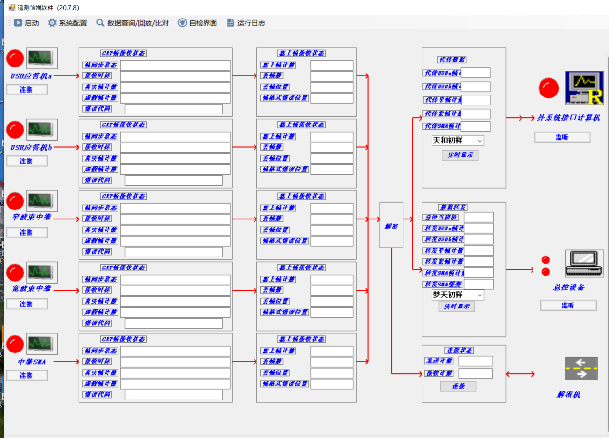Image resolution: width=609 pixels, height=439 pixels.
Task: Click the 解密 block in the flow diagram
Action: pos(391,225)
